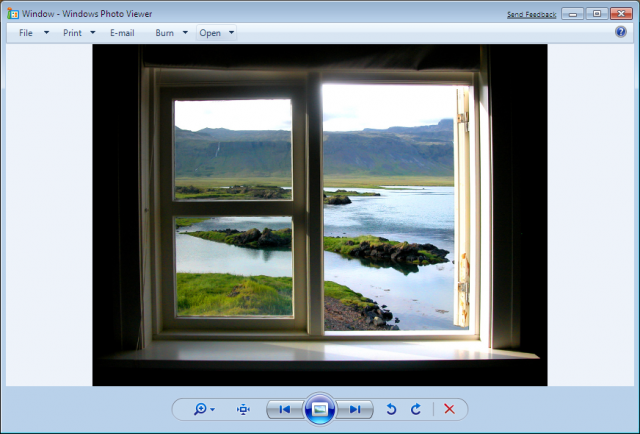Image resolution: width=640 pixels, height=434 pixels.
Task: Expand the Open dropdown arrow
Action: tap(231, 32)
